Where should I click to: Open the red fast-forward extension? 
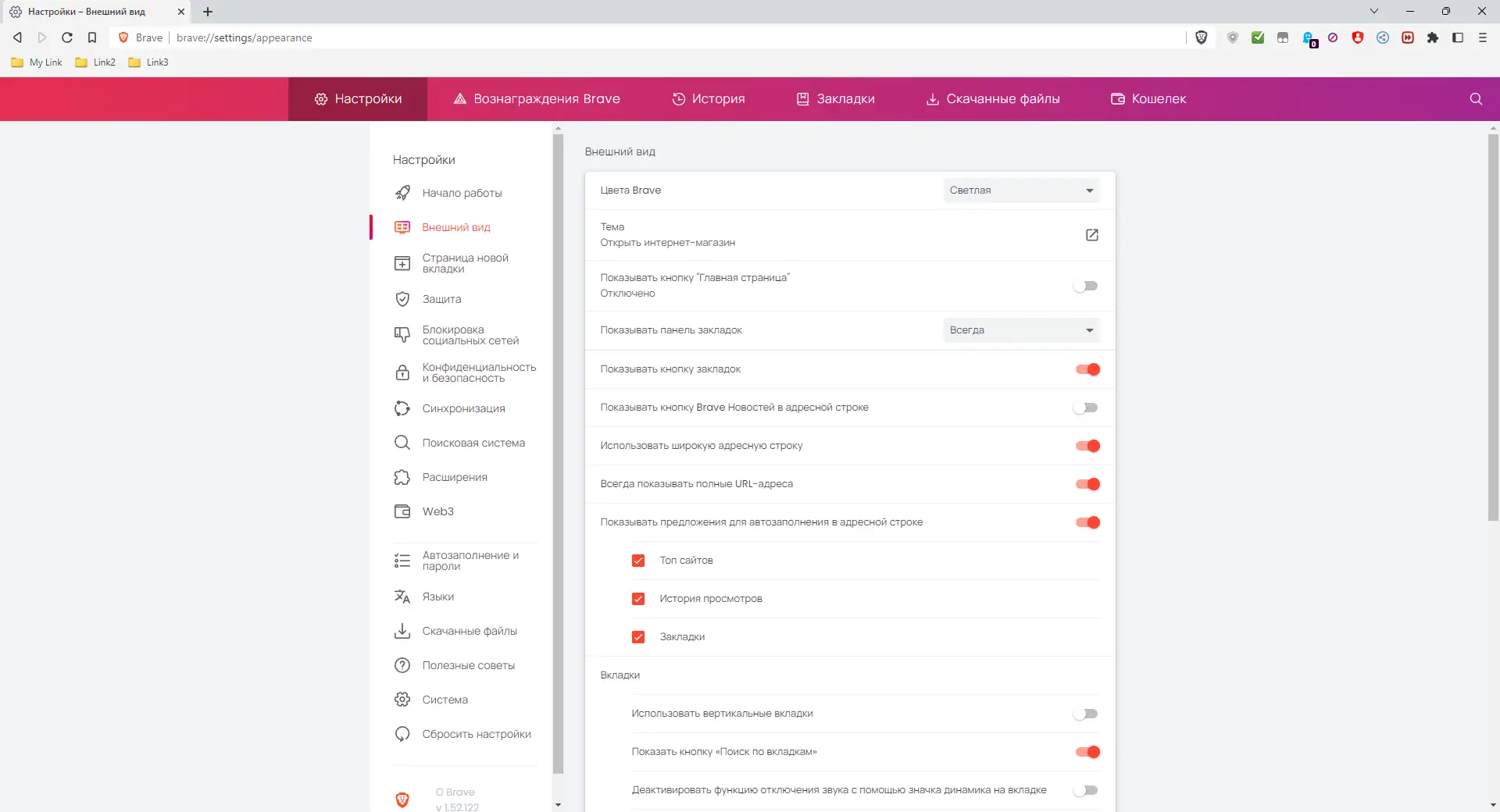coord(1408,37)
